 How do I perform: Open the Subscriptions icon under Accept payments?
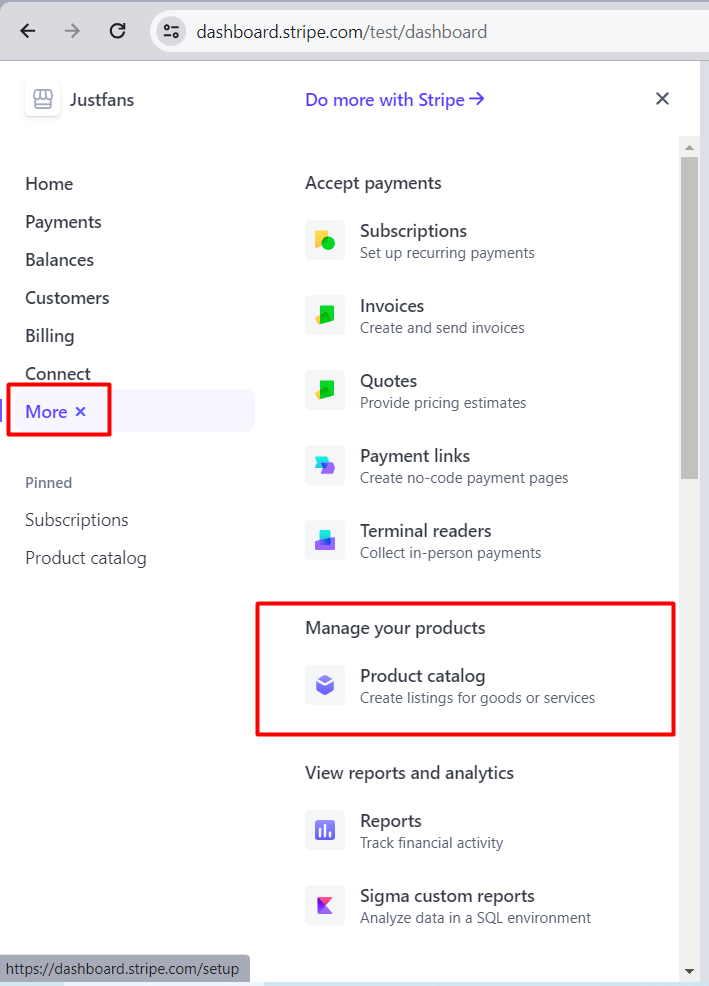[325, 240]
